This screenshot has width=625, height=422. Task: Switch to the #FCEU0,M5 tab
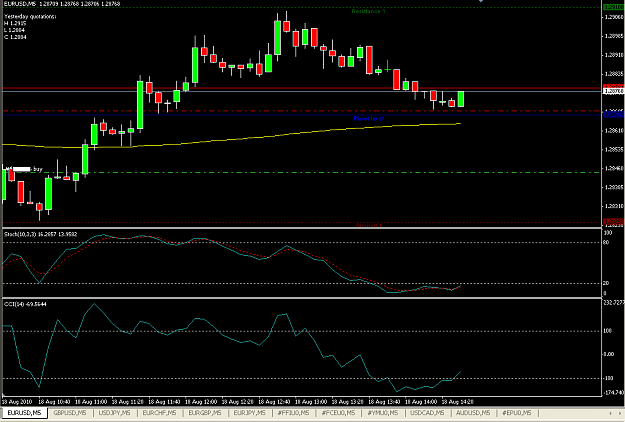point(338,413)
